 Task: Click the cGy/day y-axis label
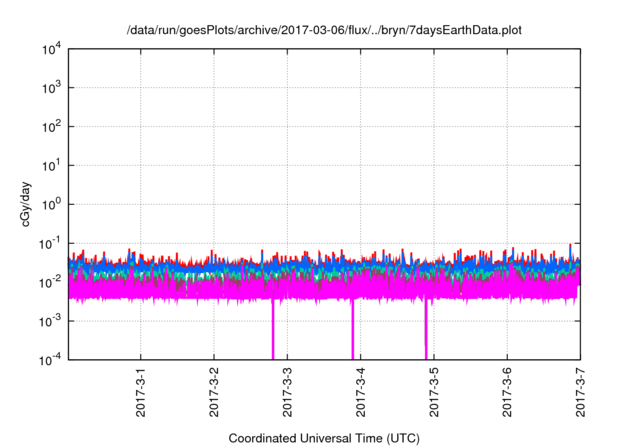click(25, 204)
